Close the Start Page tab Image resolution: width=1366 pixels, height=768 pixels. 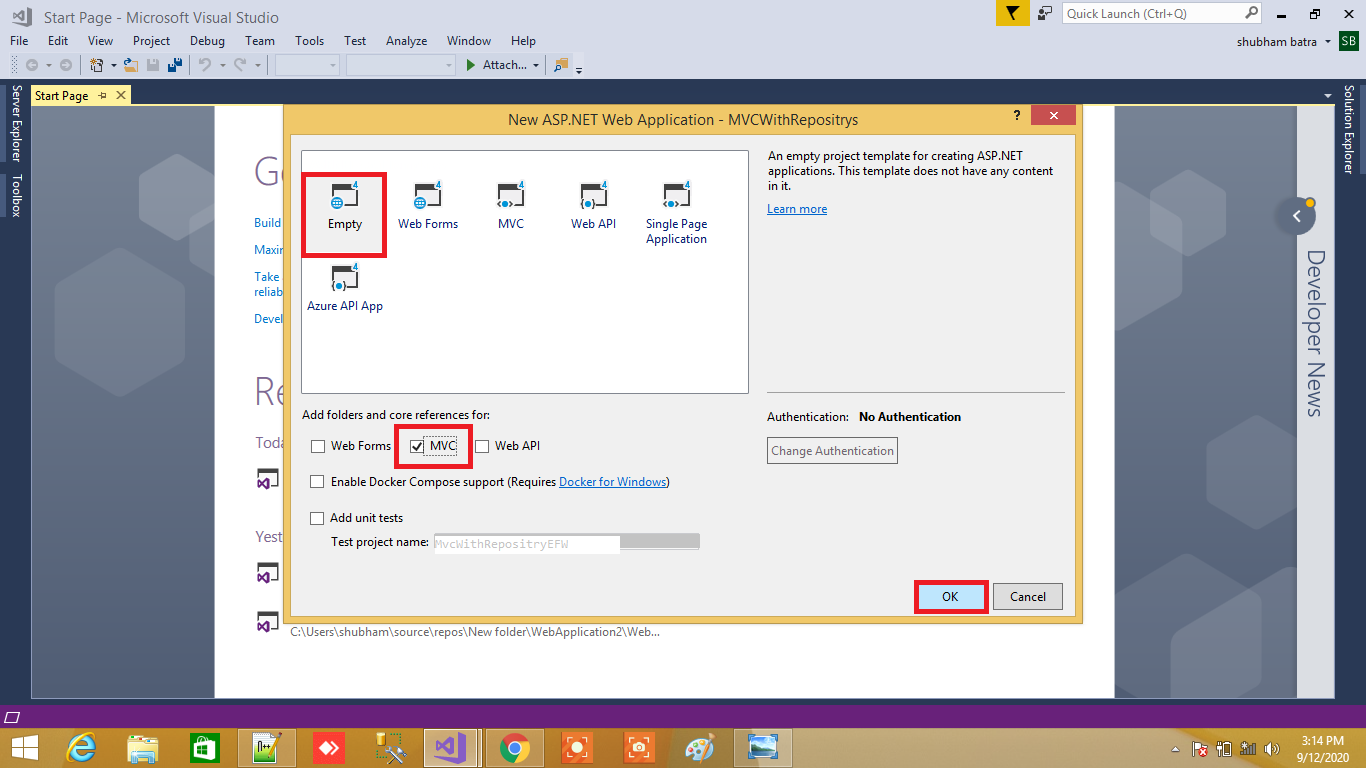[x=121, y=95]
